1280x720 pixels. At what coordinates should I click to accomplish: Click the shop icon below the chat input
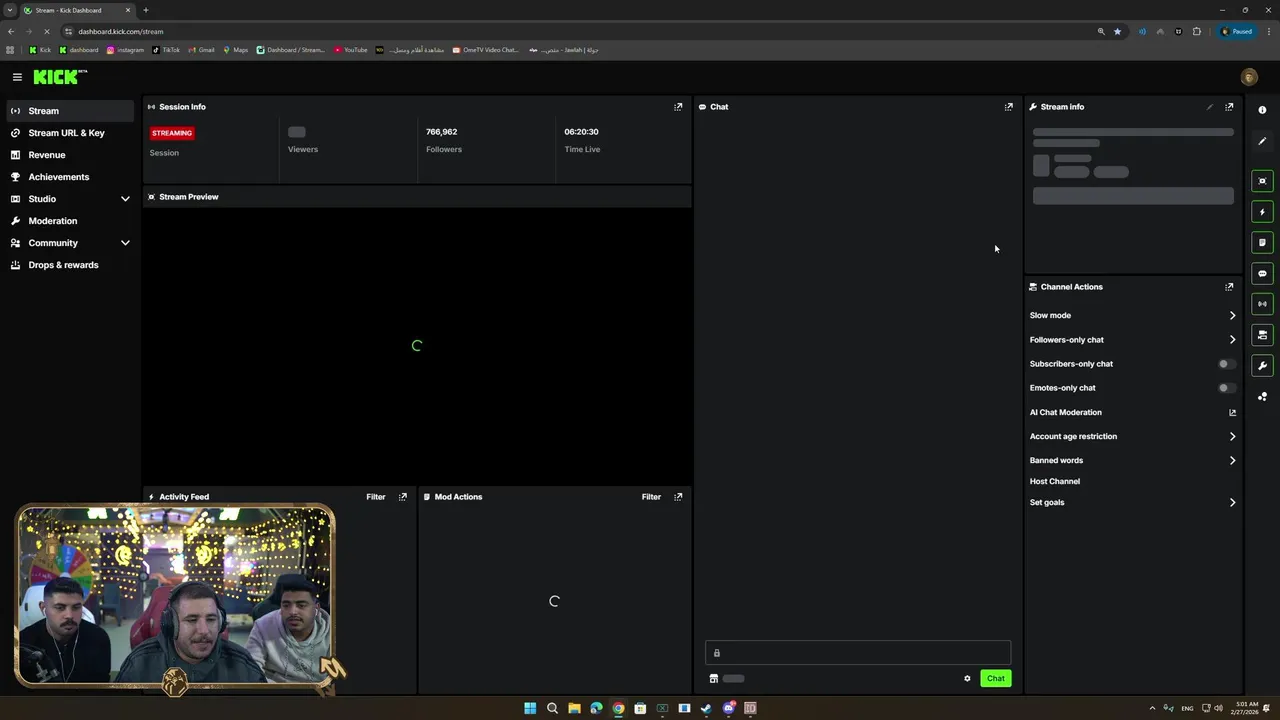pos(713,679)
